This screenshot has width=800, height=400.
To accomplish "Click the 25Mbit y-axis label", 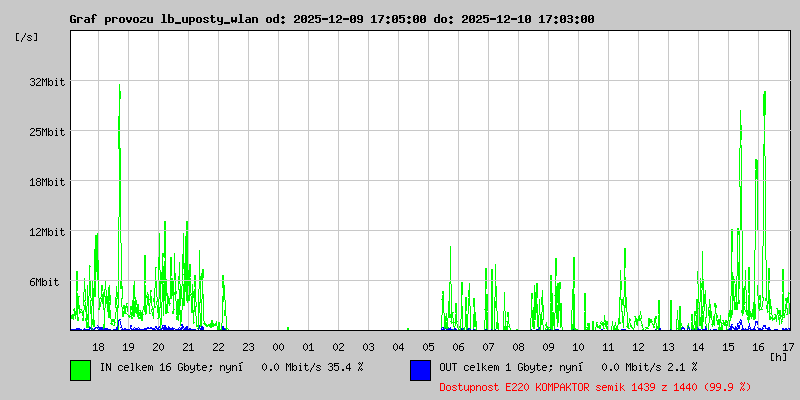I will point(47,132).
